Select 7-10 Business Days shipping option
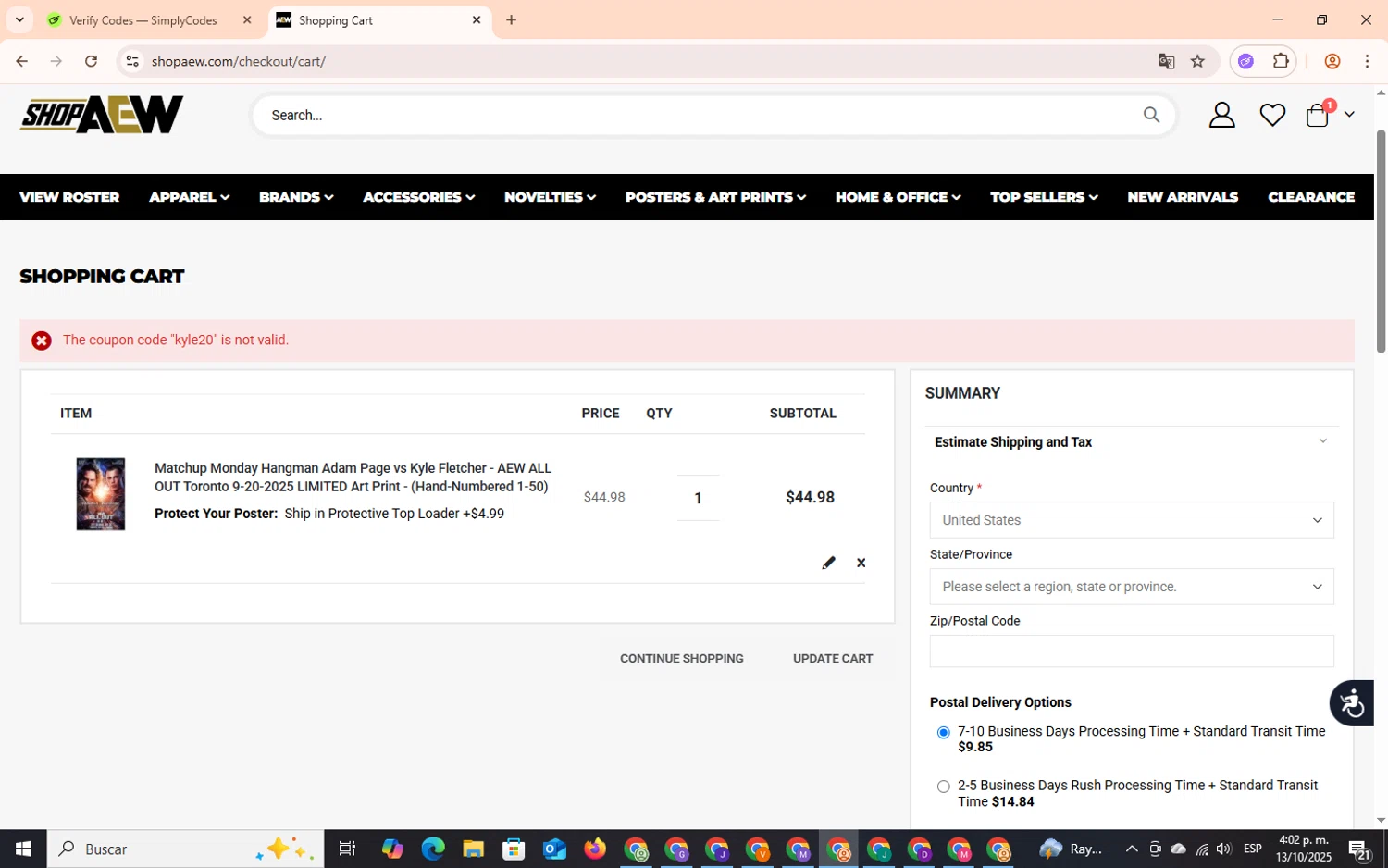Image resolution: width=1388 pixels, height=868 pixels. click(x=943, y=732)
